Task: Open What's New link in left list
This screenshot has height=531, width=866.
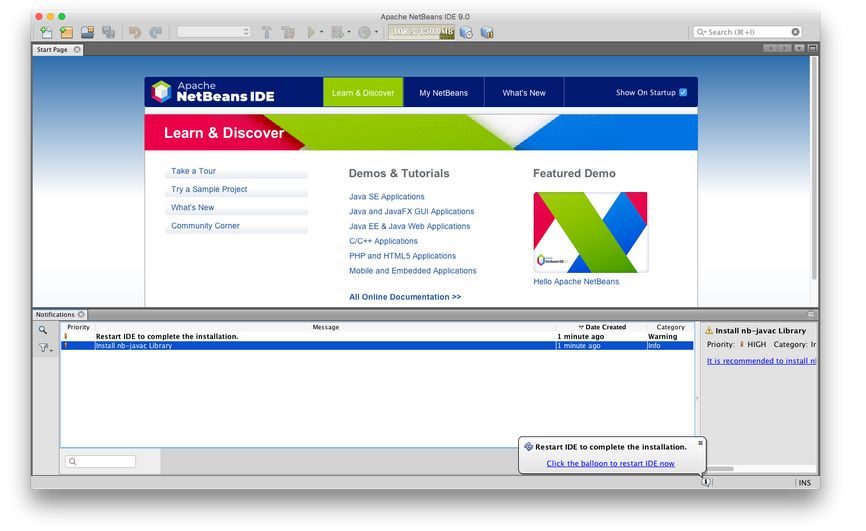Action: [x=192, y=207]
